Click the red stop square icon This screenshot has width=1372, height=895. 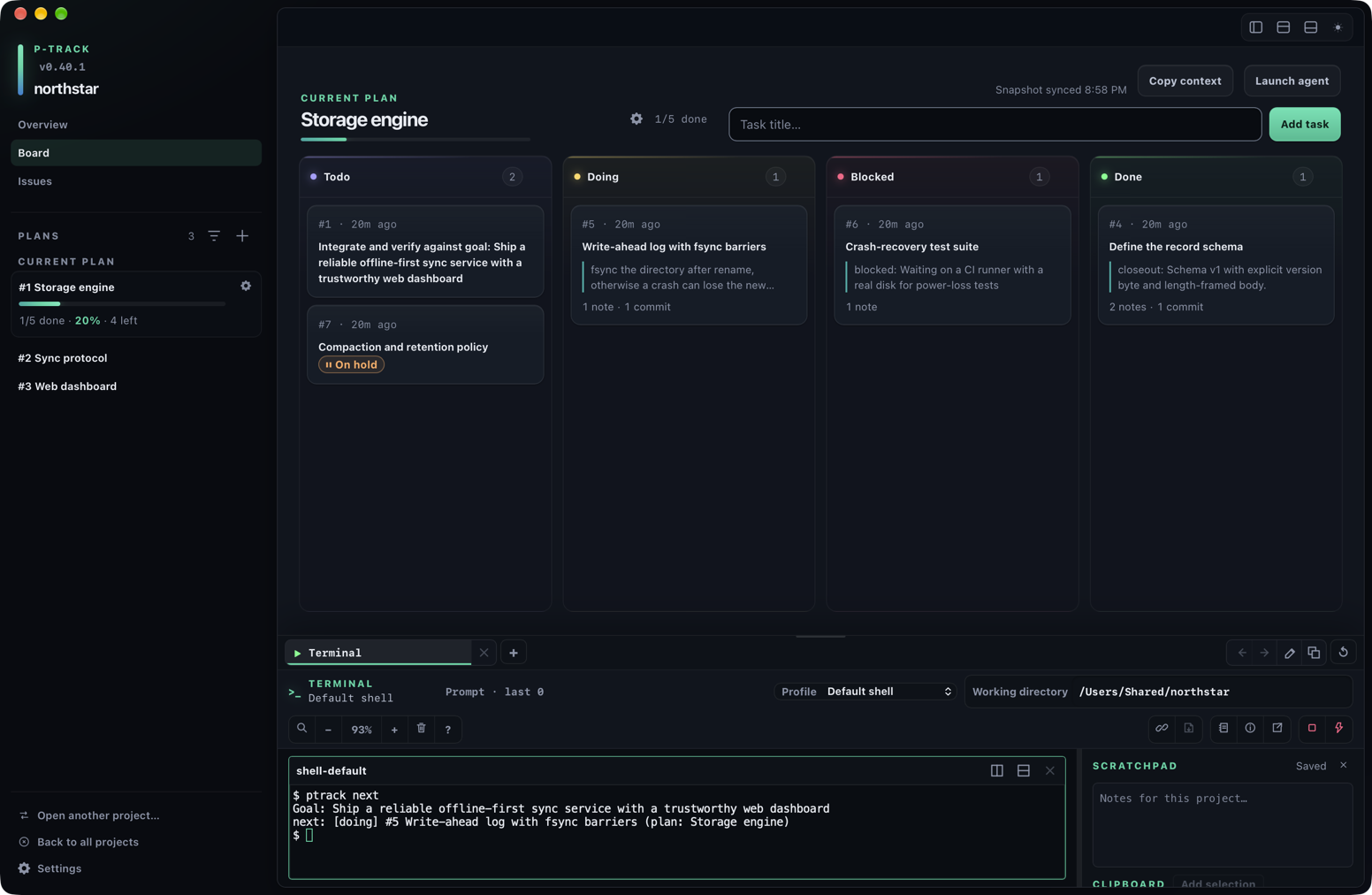tap(1312, 728)
